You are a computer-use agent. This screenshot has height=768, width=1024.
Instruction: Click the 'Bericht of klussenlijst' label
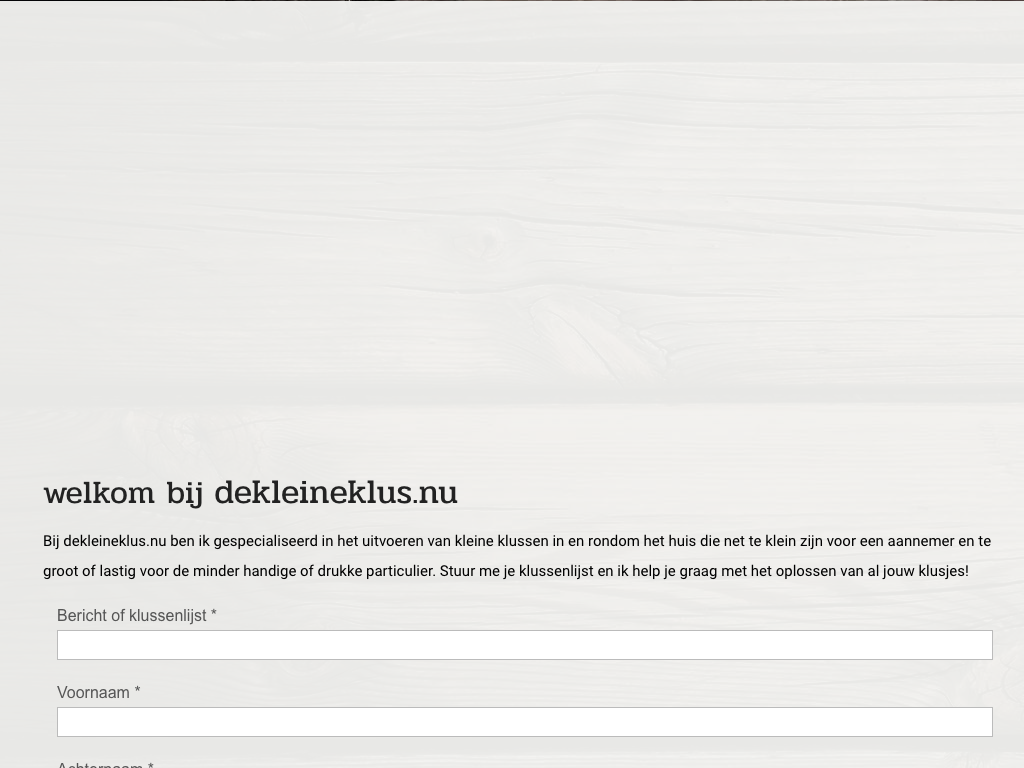131,616
